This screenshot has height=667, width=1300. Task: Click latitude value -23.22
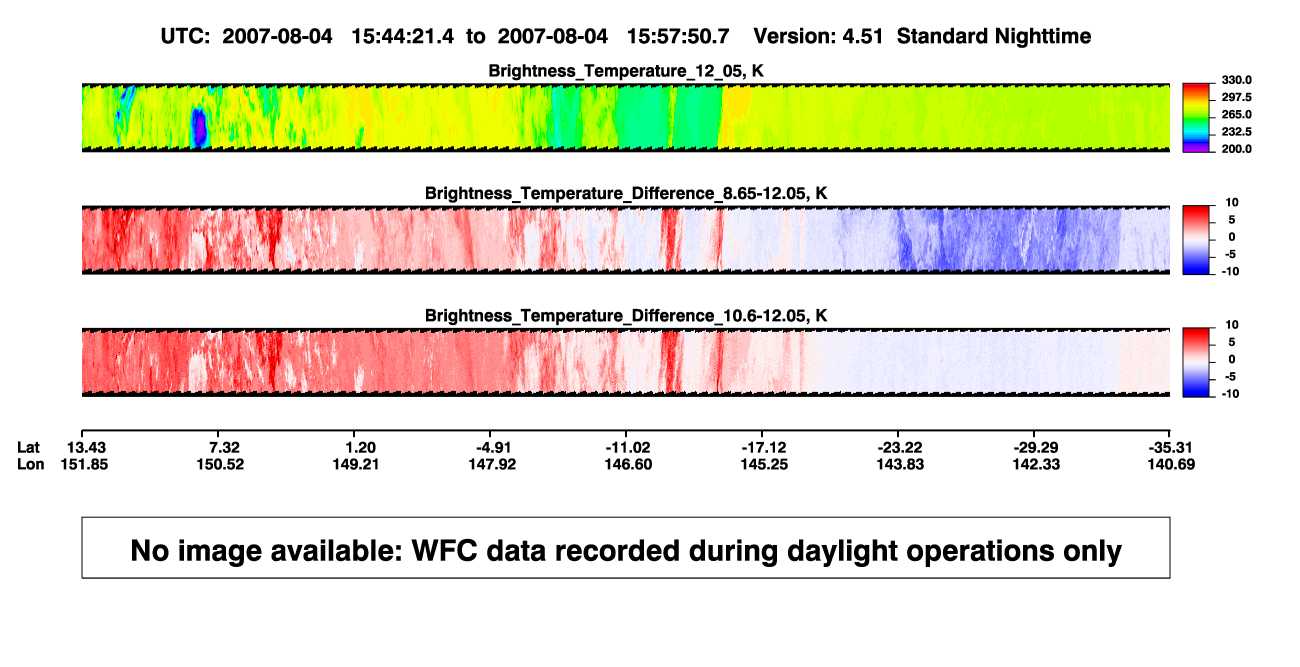coord(900,447)
